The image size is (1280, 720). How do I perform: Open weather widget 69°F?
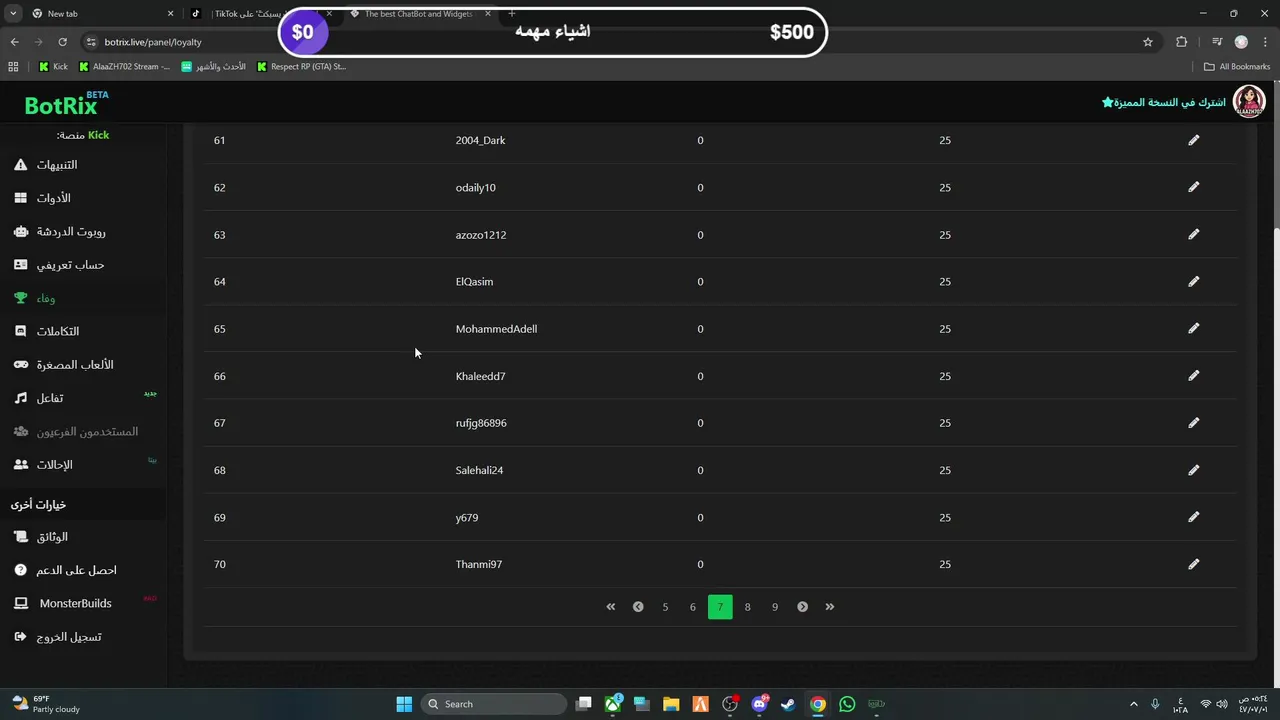click(45, 704)
